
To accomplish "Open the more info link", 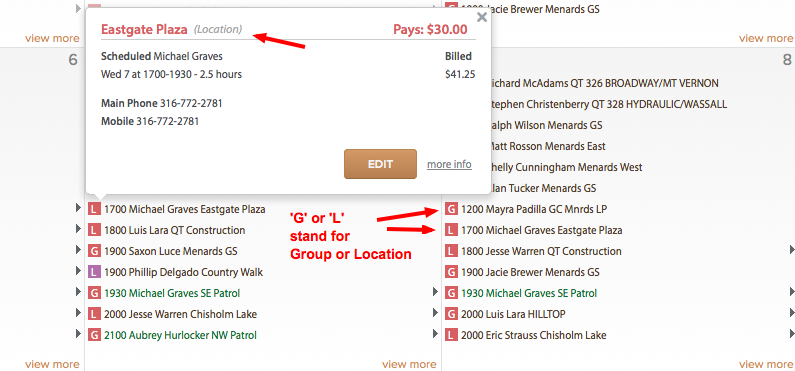I will pos(449,164).
